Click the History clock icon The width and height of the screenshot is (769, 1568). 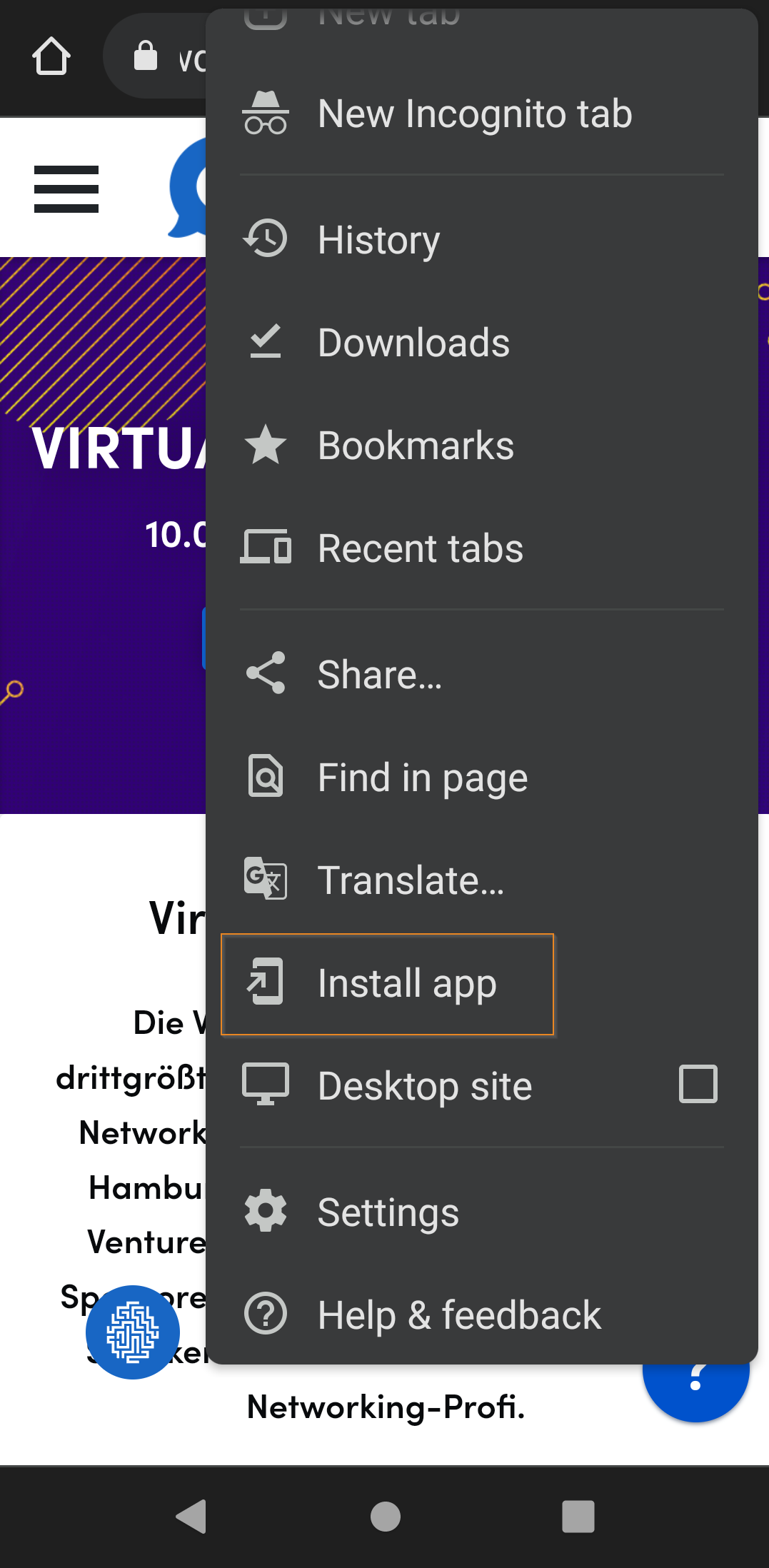(x=266, y=238)
